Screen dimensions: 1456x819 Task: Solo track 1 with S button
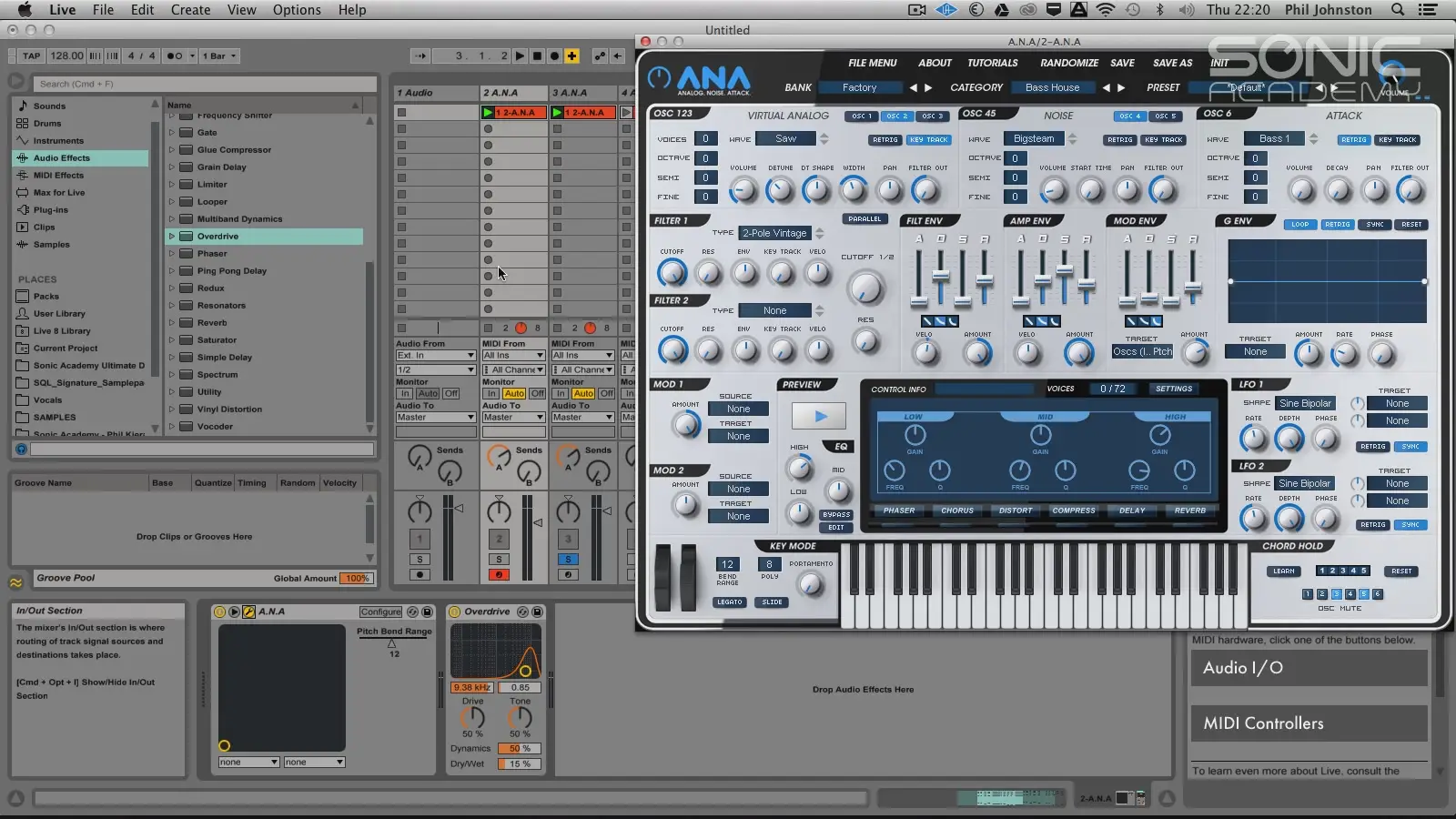[420, 559]
